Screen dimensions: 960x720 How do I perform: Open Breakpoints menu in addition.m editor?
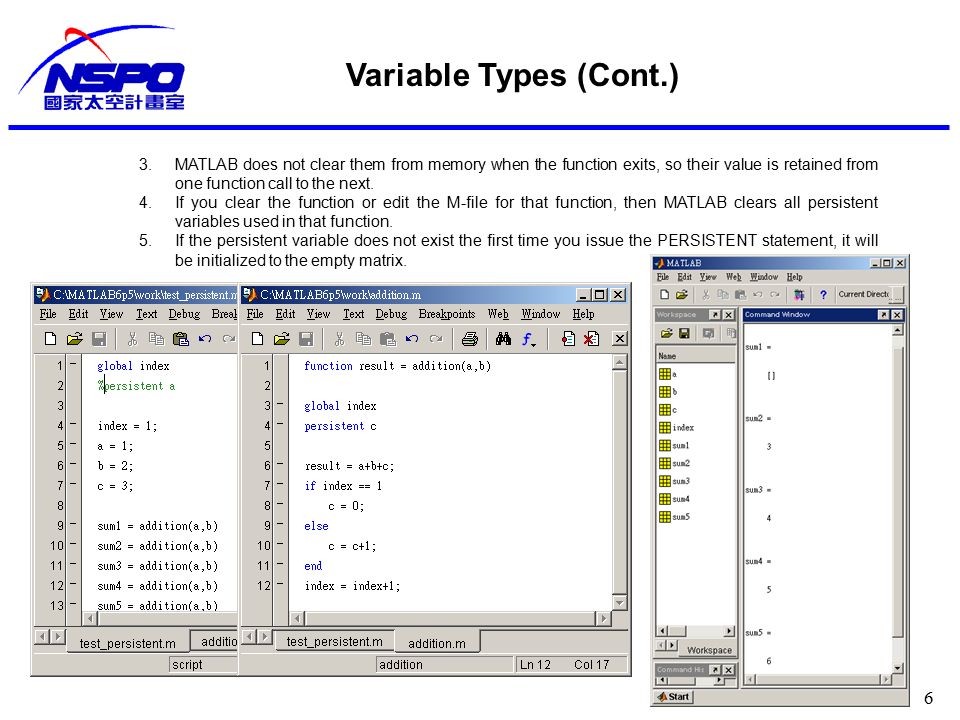click(x=447, y=314)
